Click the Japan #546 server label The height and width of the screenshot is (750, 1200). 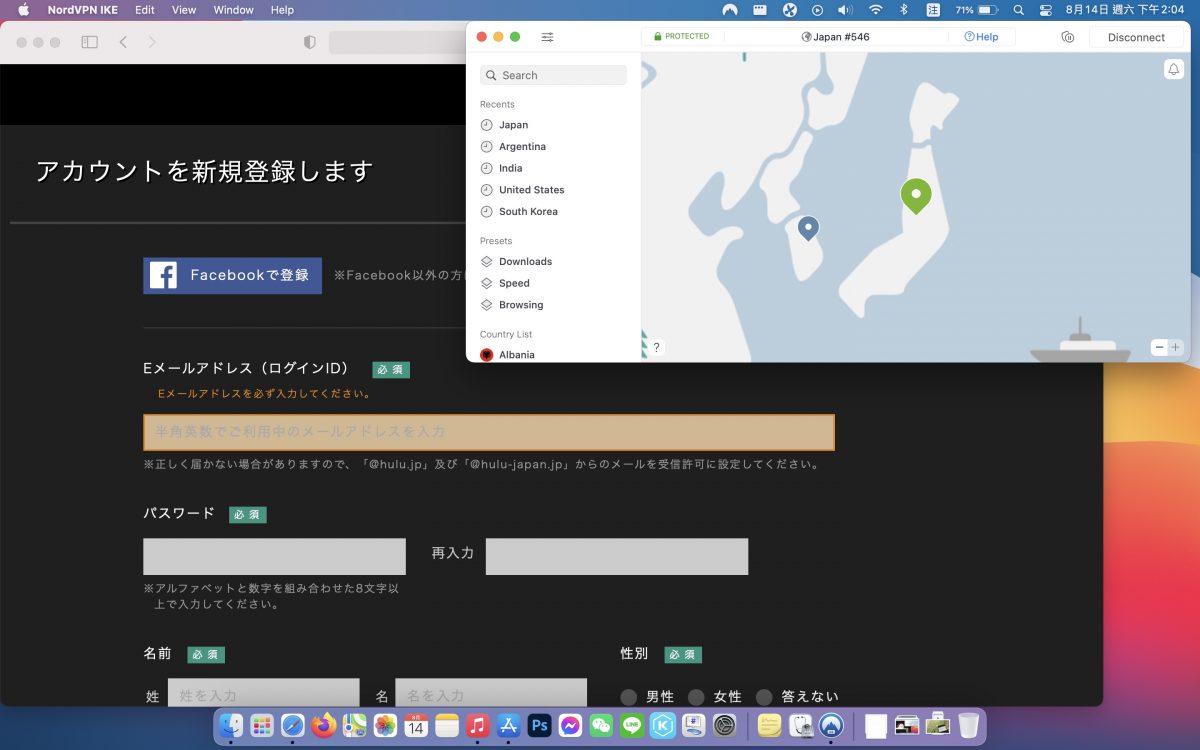[x=836, y=37]
